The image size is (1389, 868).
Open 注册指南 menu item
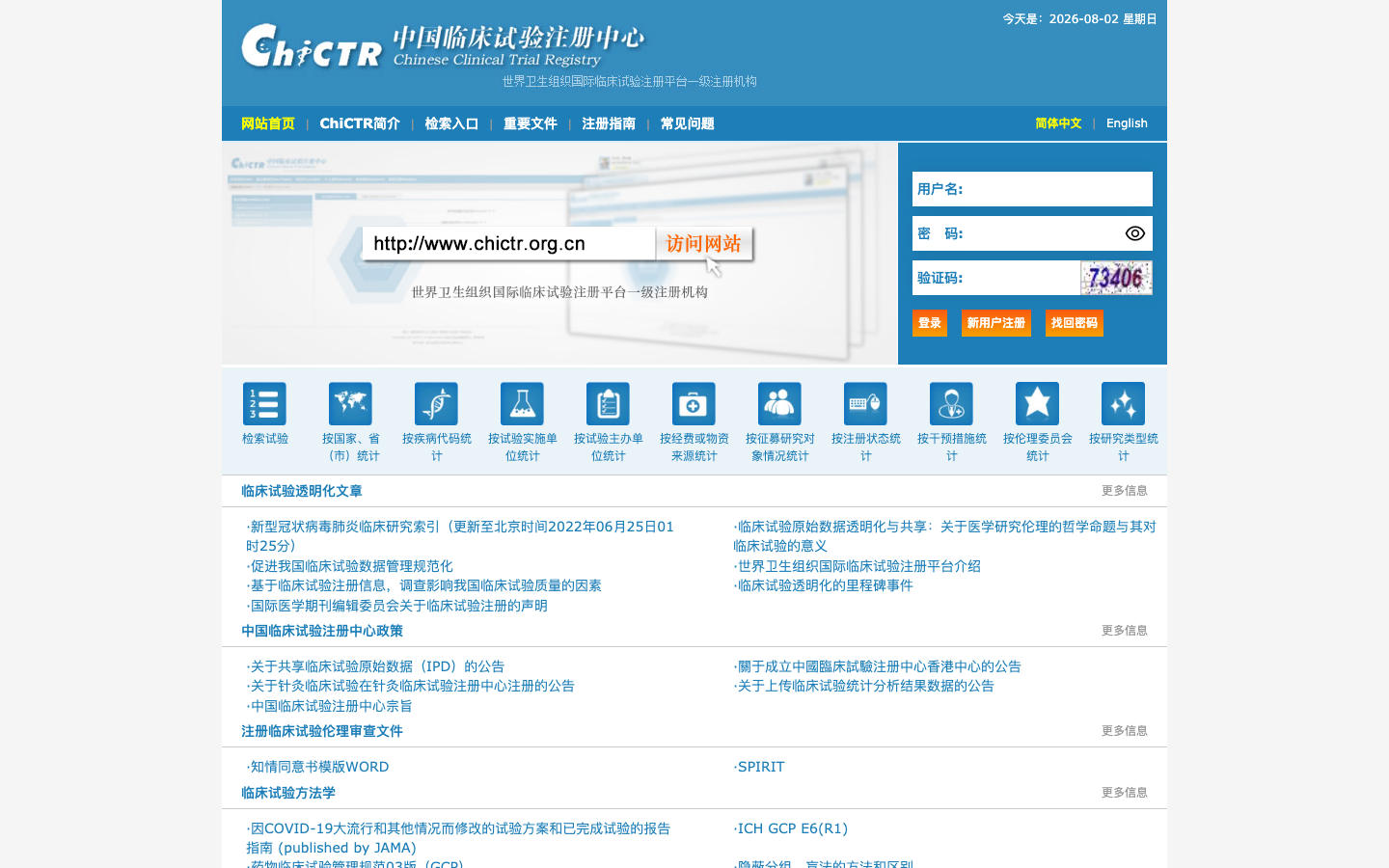609,123
